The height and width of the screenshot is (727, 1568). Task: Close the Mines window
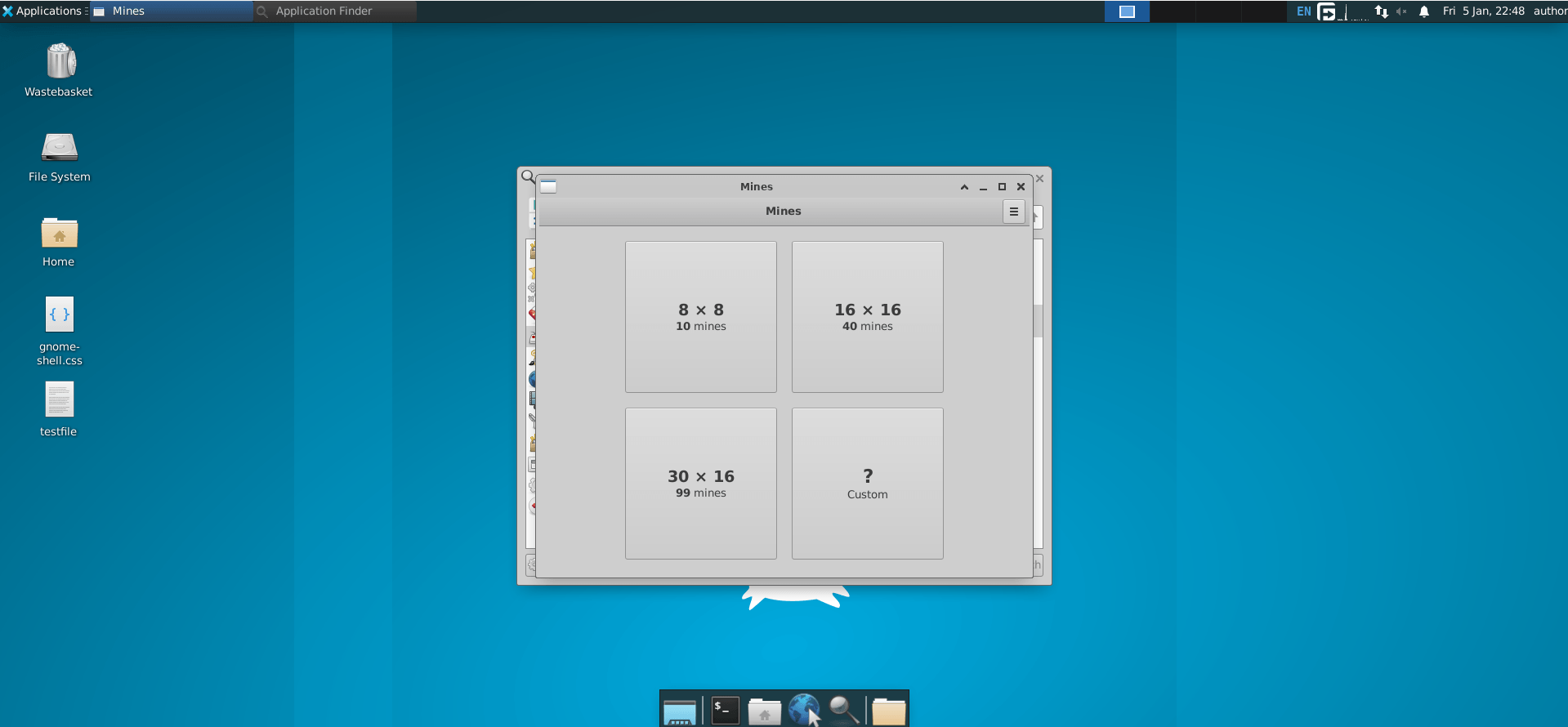[1021, 187]
